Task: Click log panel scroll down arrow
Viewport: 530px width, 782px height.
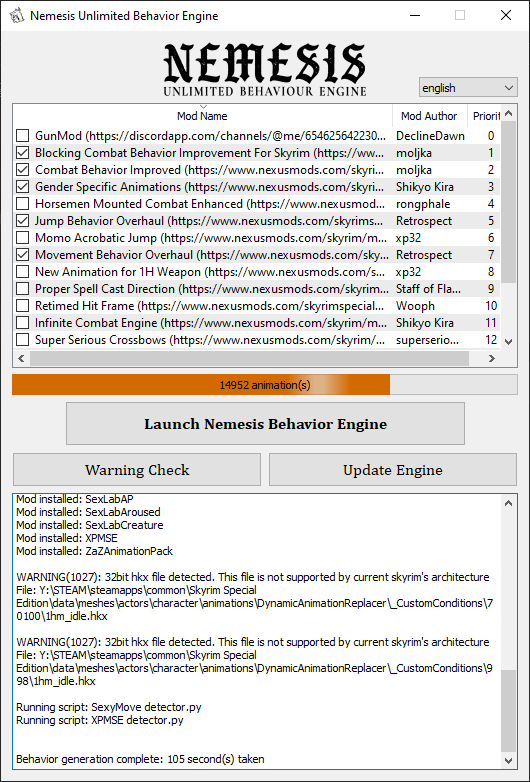Action: coord(508,760)
